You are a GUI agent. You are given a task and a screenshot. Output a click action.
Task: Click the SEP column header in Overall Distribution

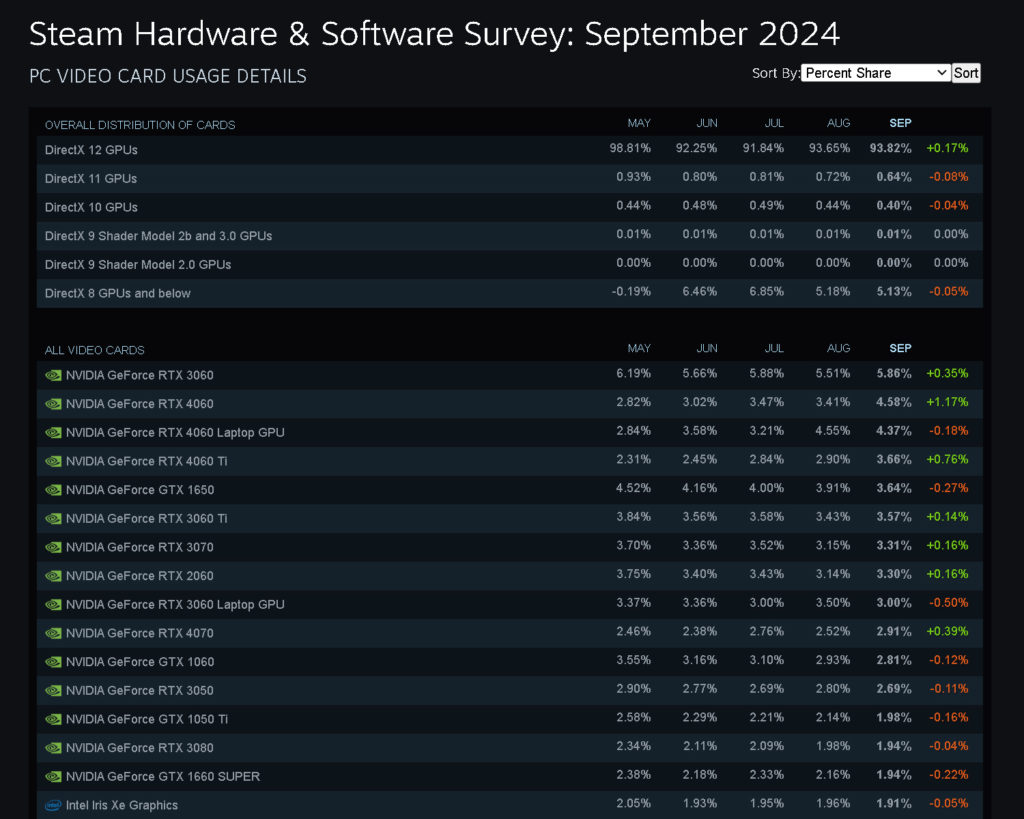click(x=900, y=123)
